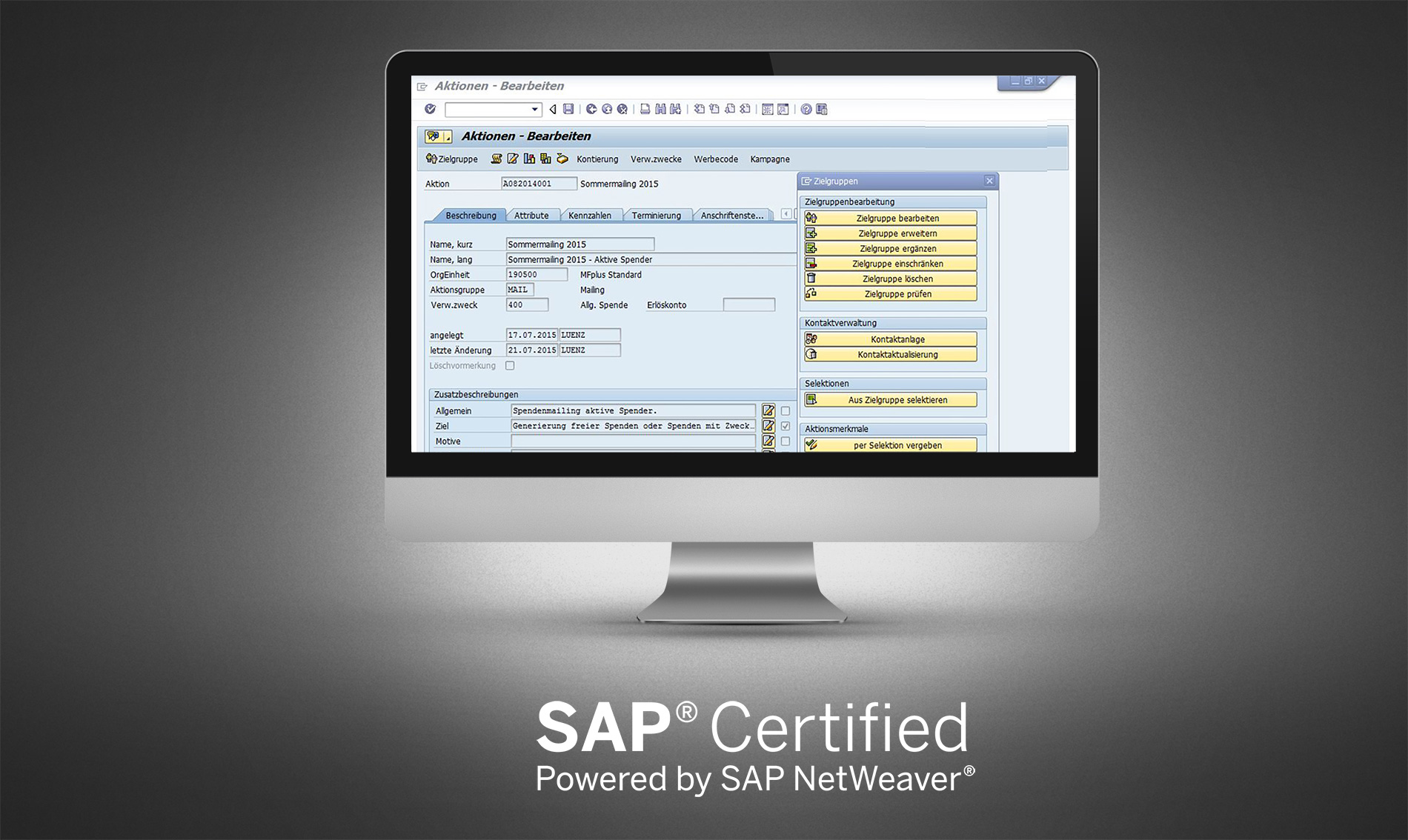Click the Kontaktanlage button
Image resolution: width=1408 pixels, height=840 pixels.
pos(891,339)
